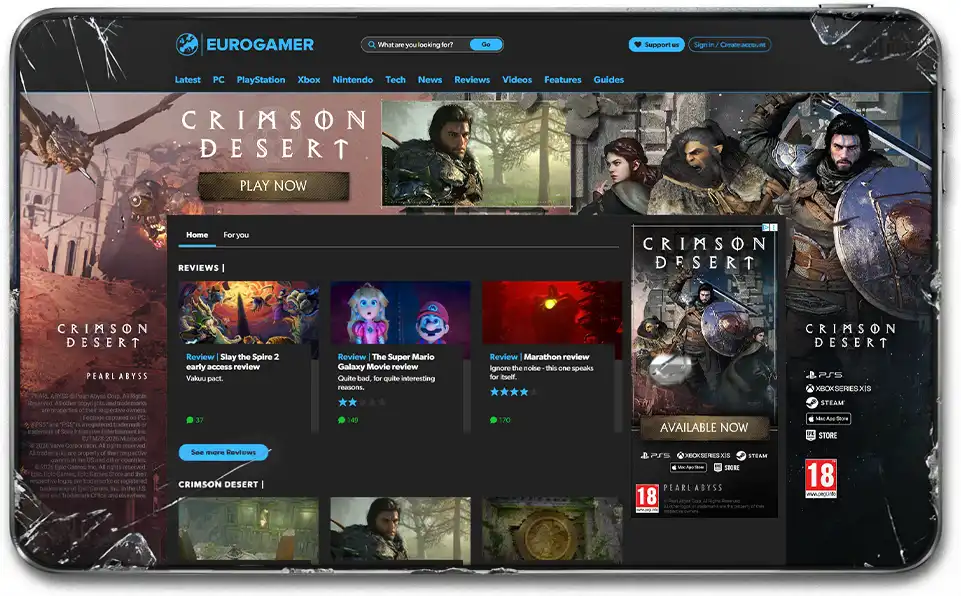Click the 'Vakuu pact.' subtitle text
The width and height of the screenshot is (961, 596).
pos(205,378)
